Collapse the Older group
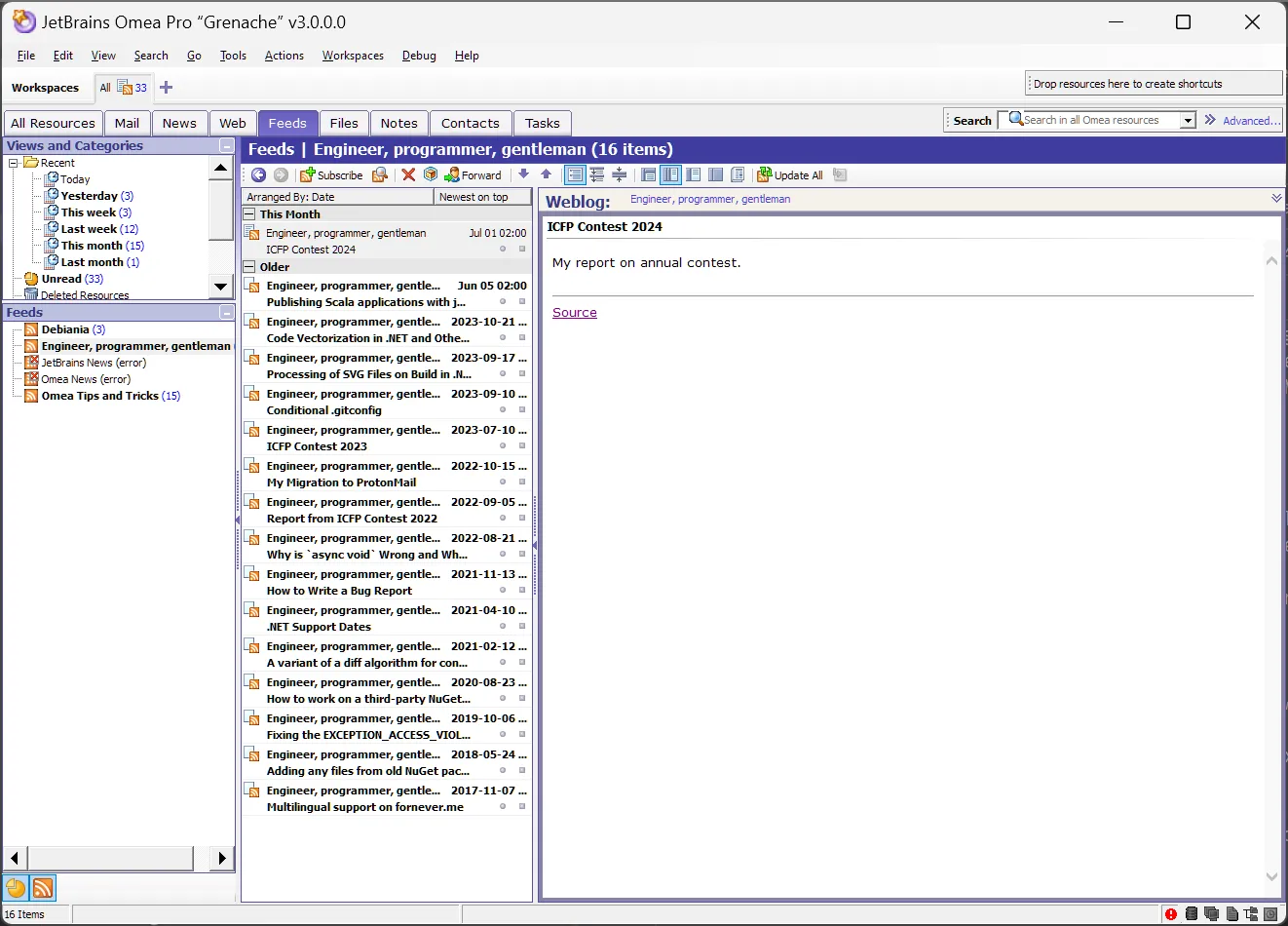 point(250,267)
